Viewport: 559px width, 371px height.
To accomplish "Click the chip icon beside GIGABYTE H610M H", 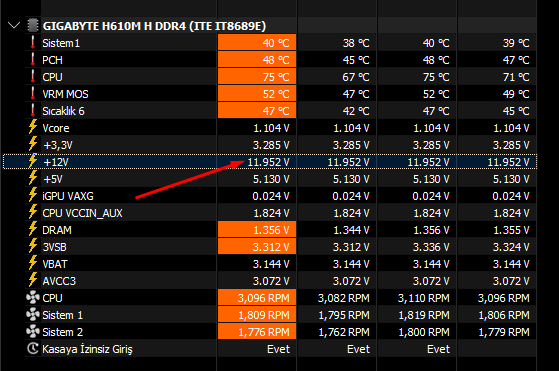I will pyautogui.click(x=33, y=26).
